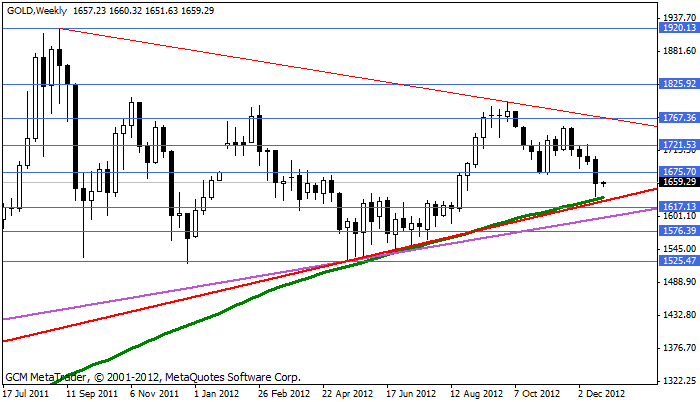Select the 1825.92 price level label
700x402 pixels.
(678, 86)
